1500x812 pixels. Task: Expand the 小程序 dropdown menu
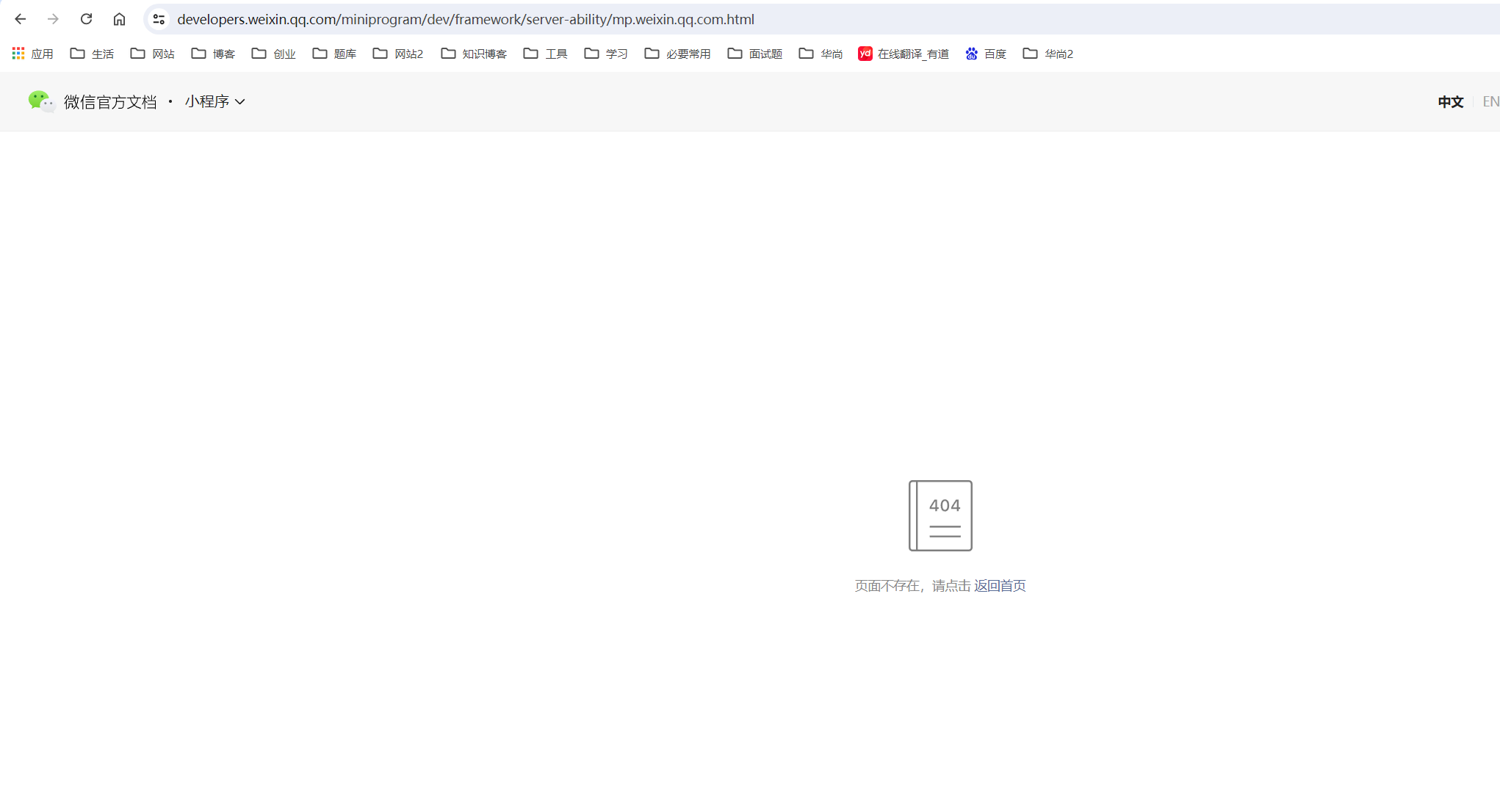pyautogui.click(x=214, y=101)
